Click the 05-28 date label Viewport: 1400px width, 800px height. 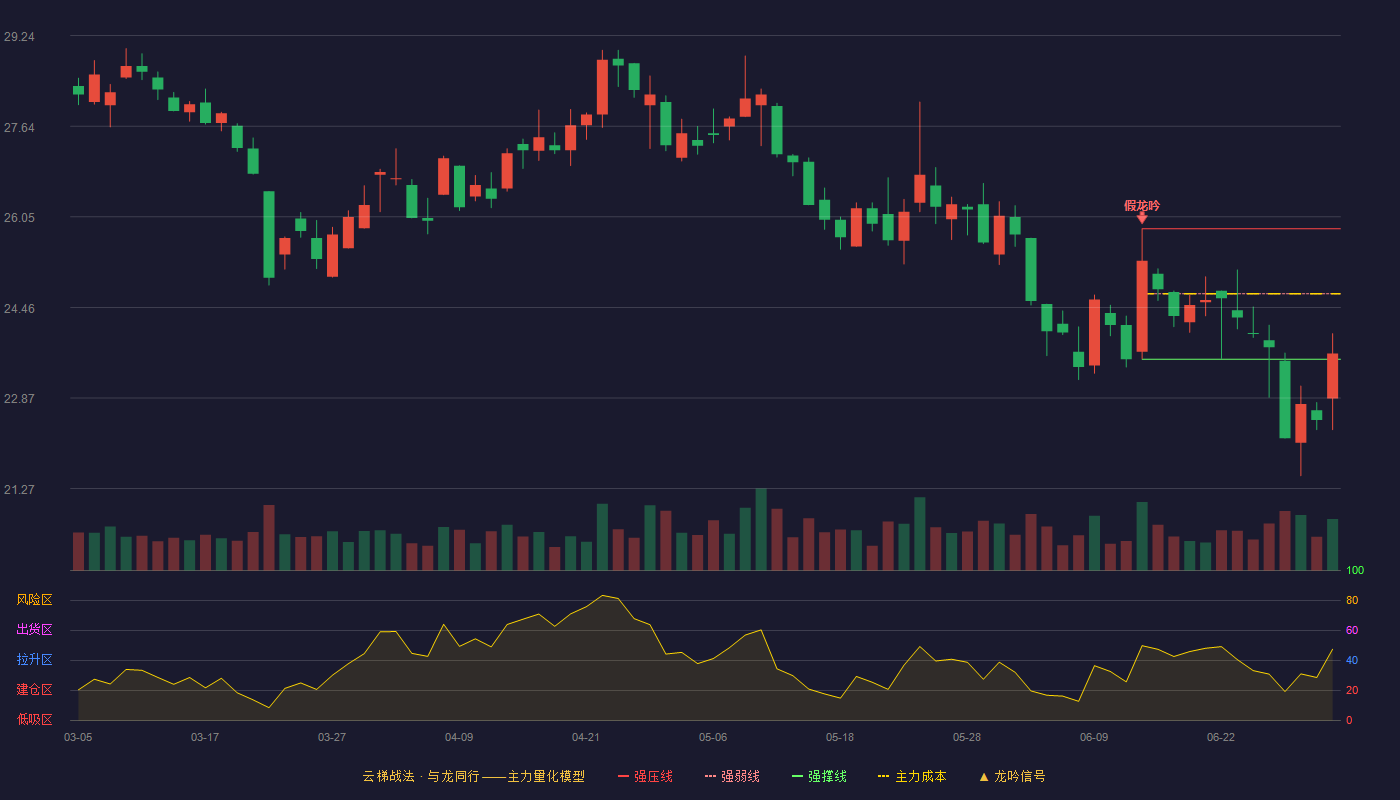click(967, 737)
